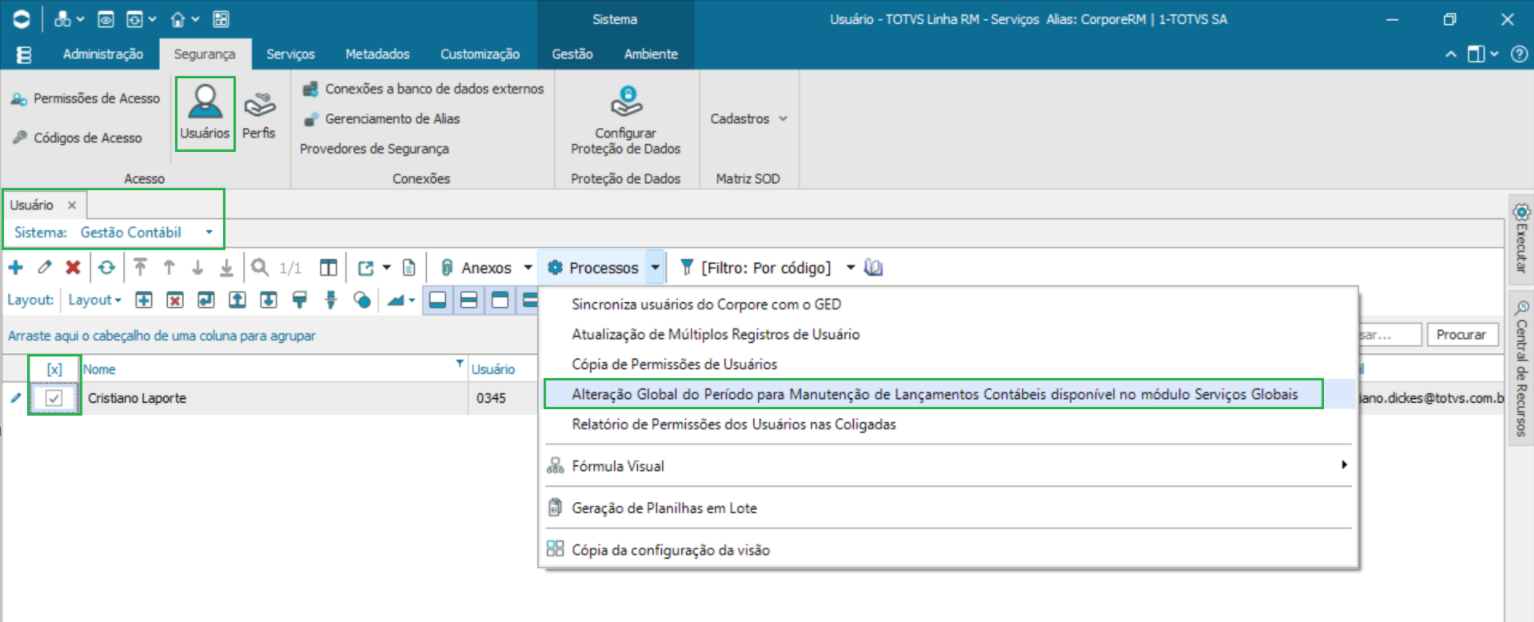Click the export arrow icon in toolbar

pyautogui.click(x=365, y=268)
